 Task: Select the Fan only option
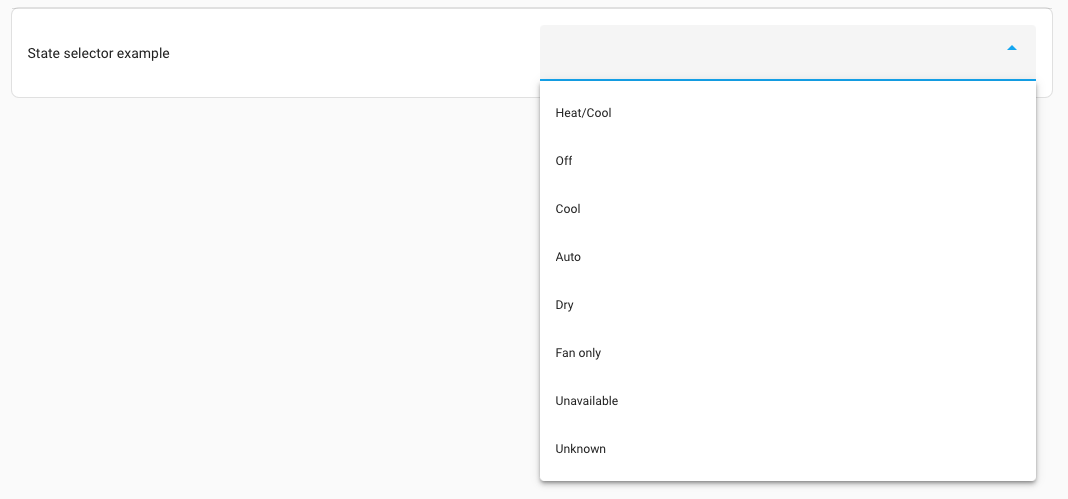pos(578,353)
